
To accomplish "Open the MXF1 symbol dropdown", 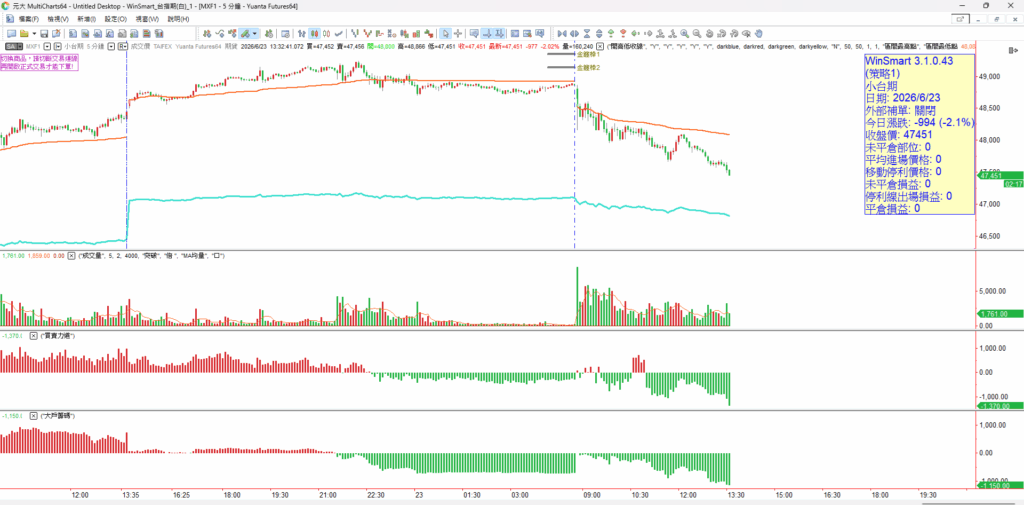I will [48, 46].
